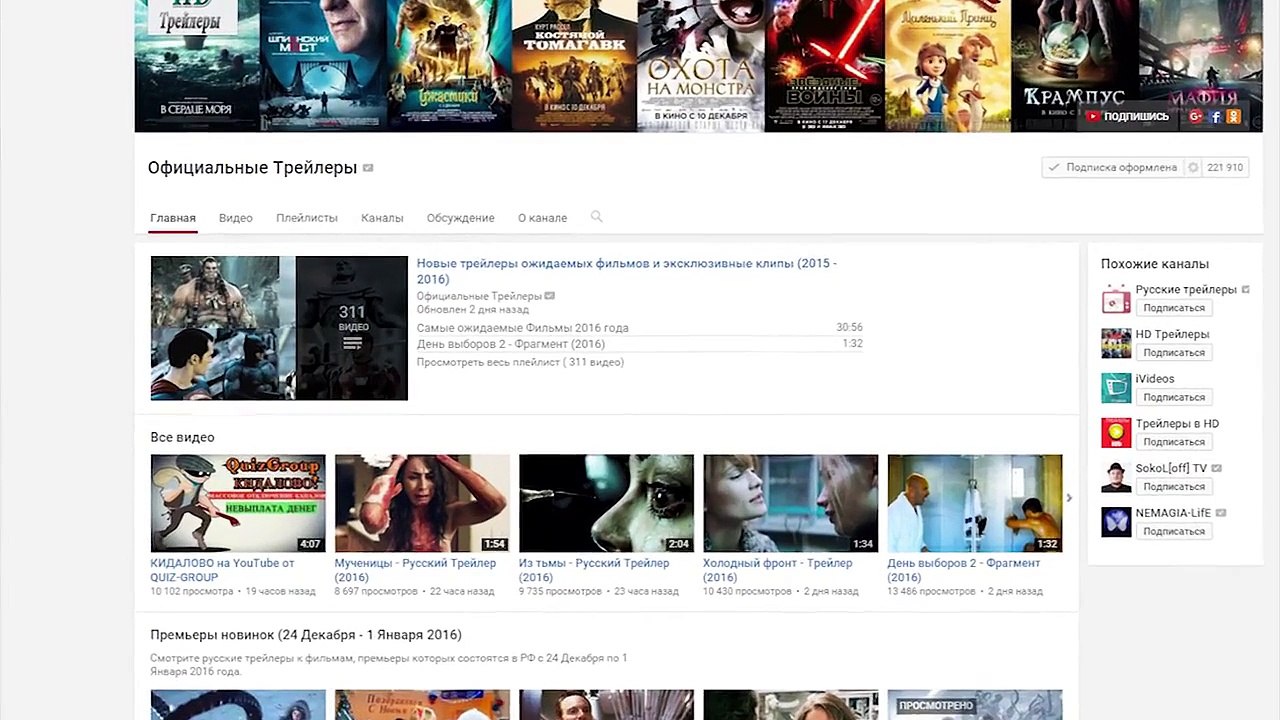1280x720 pixels.
Task: Play the Холодный фронт trailer thumbnail
Action: tap(790, 503)
